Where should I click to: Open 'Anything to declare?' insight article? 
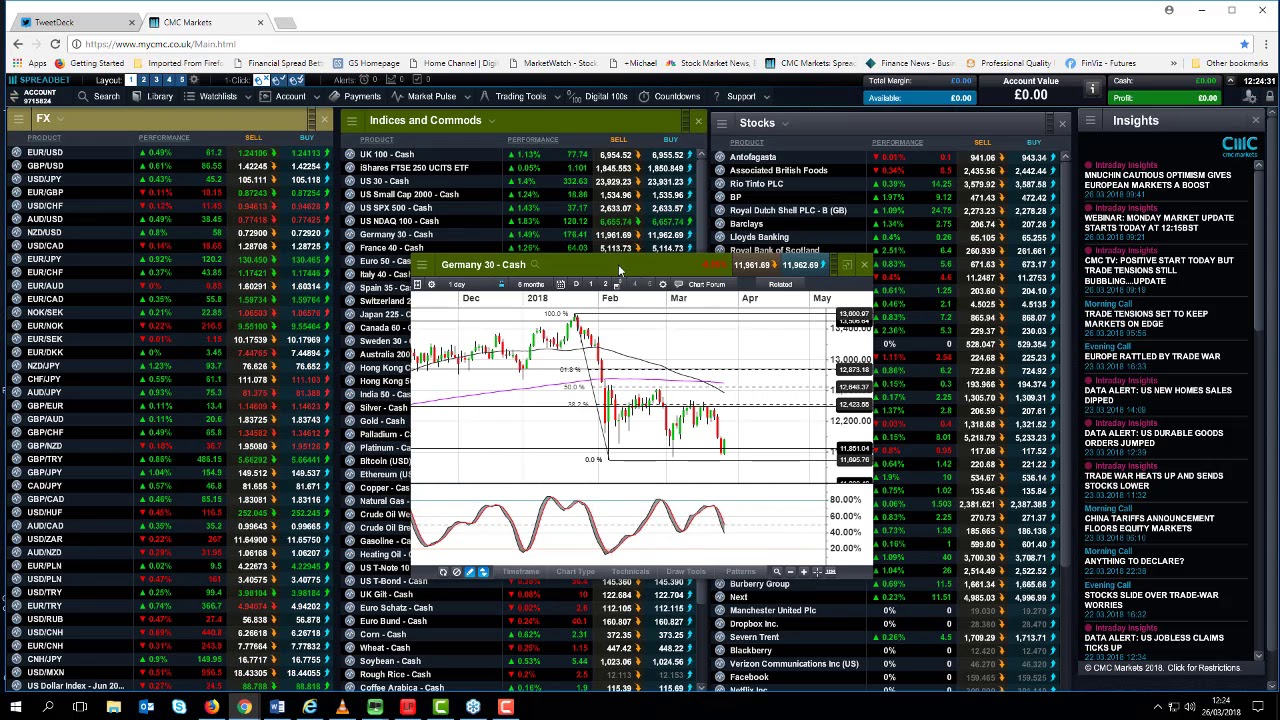1134,561
